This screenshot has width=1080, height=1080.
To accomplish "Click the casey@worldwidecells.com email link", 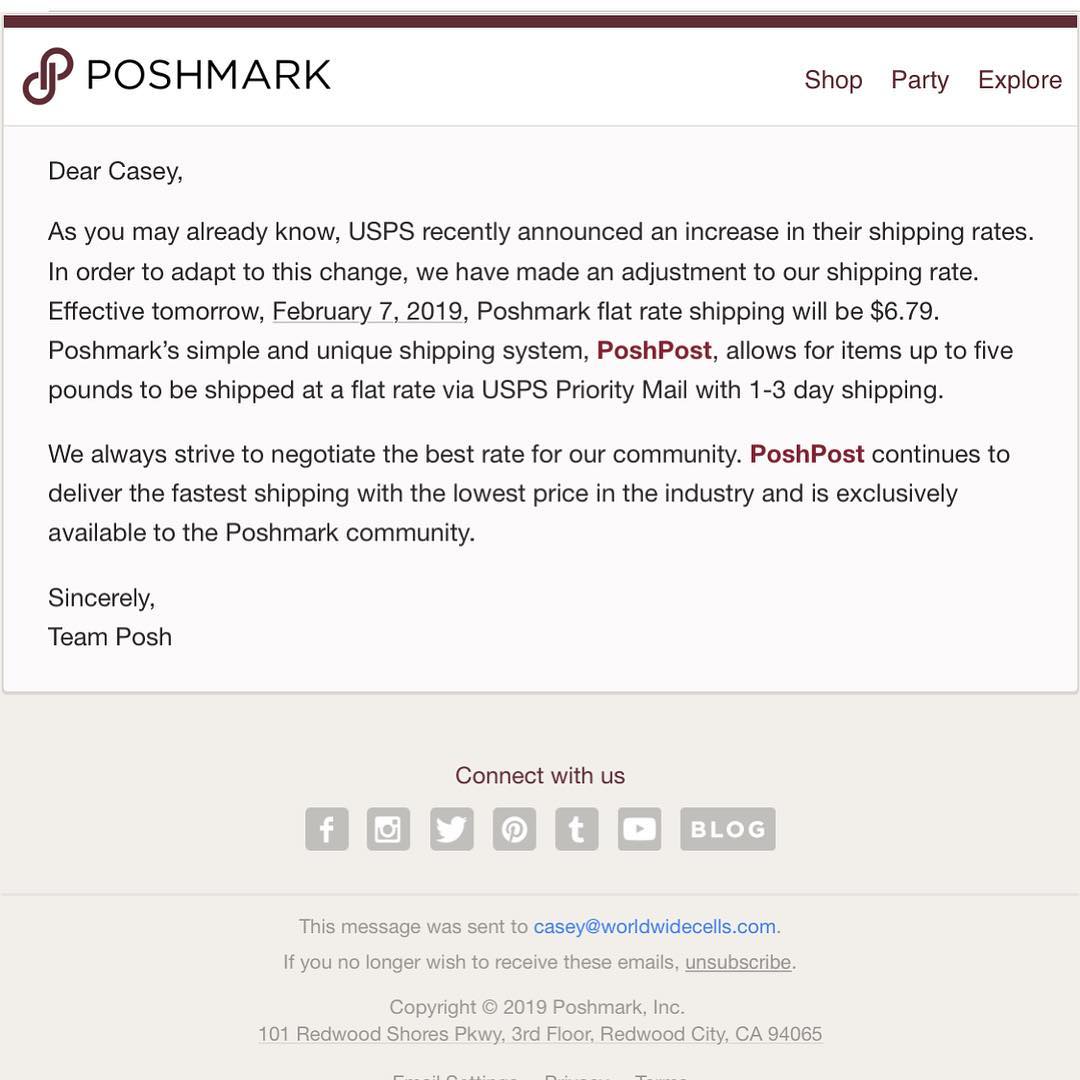I will tap(654, 926).
